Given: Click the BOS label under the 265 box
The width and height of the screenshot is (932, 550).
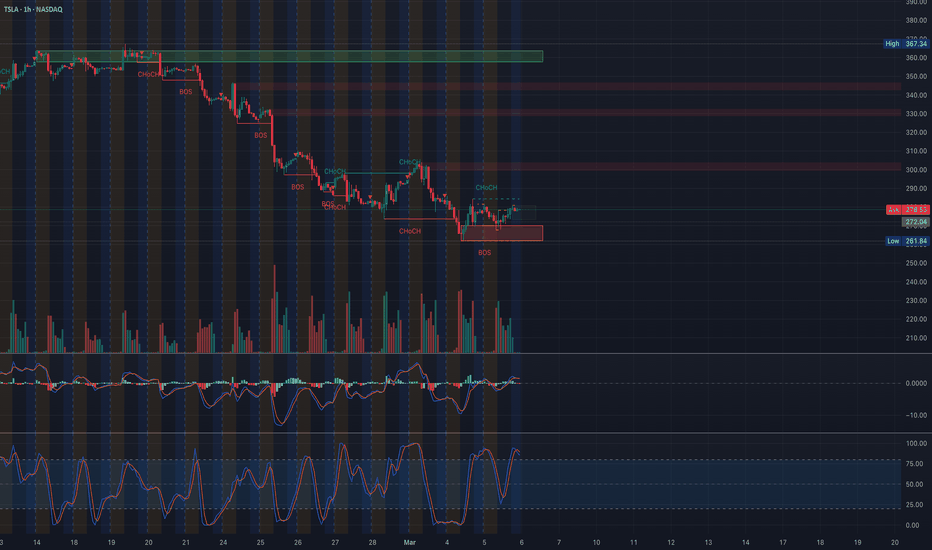Looking at the screenshot, I should (x=484, y=253).
